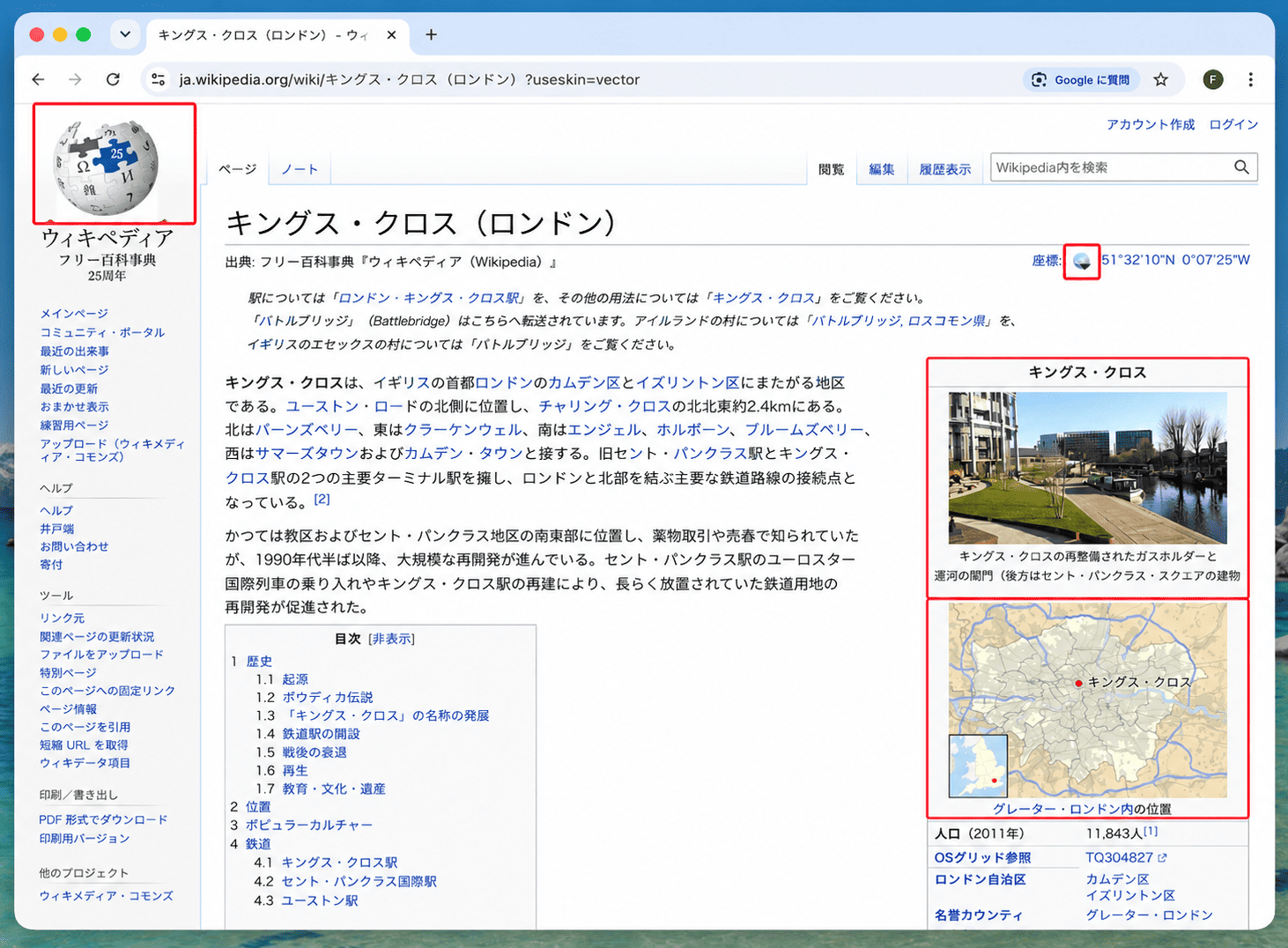Viewport: 1288px width, 948px height.
Task: Open コミュニティ・ポータル sidebar link
Action: (102, 332)
